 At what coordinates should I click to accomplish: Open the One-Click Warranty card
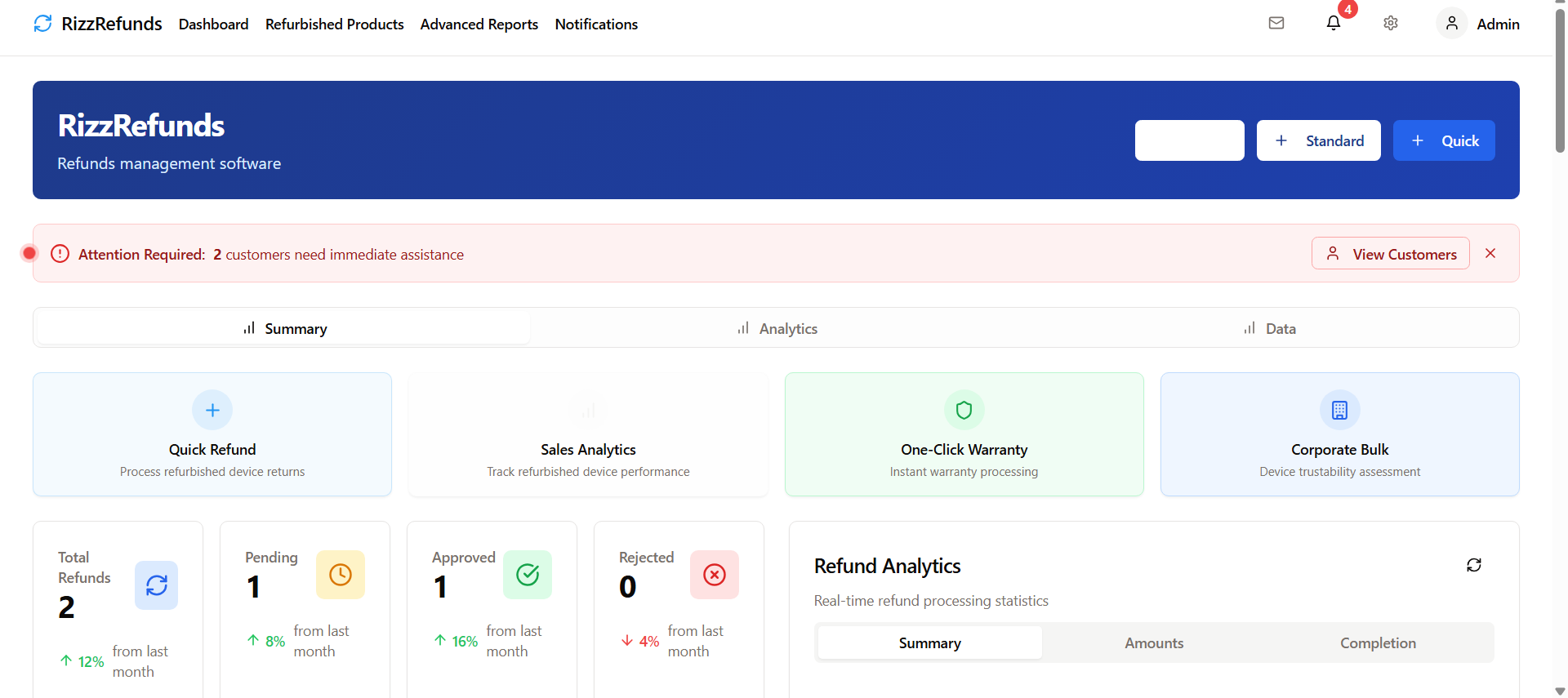coord(964,434)
